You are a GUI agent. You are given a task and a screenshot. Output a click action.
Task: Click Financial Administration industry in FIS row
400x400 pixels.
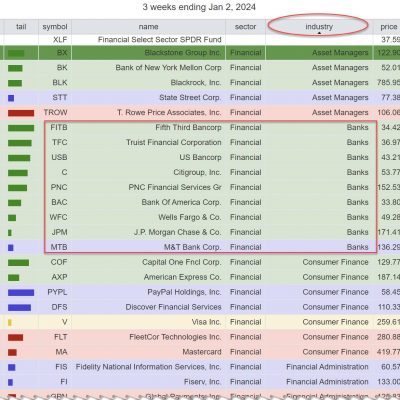[x=327, y=367]
